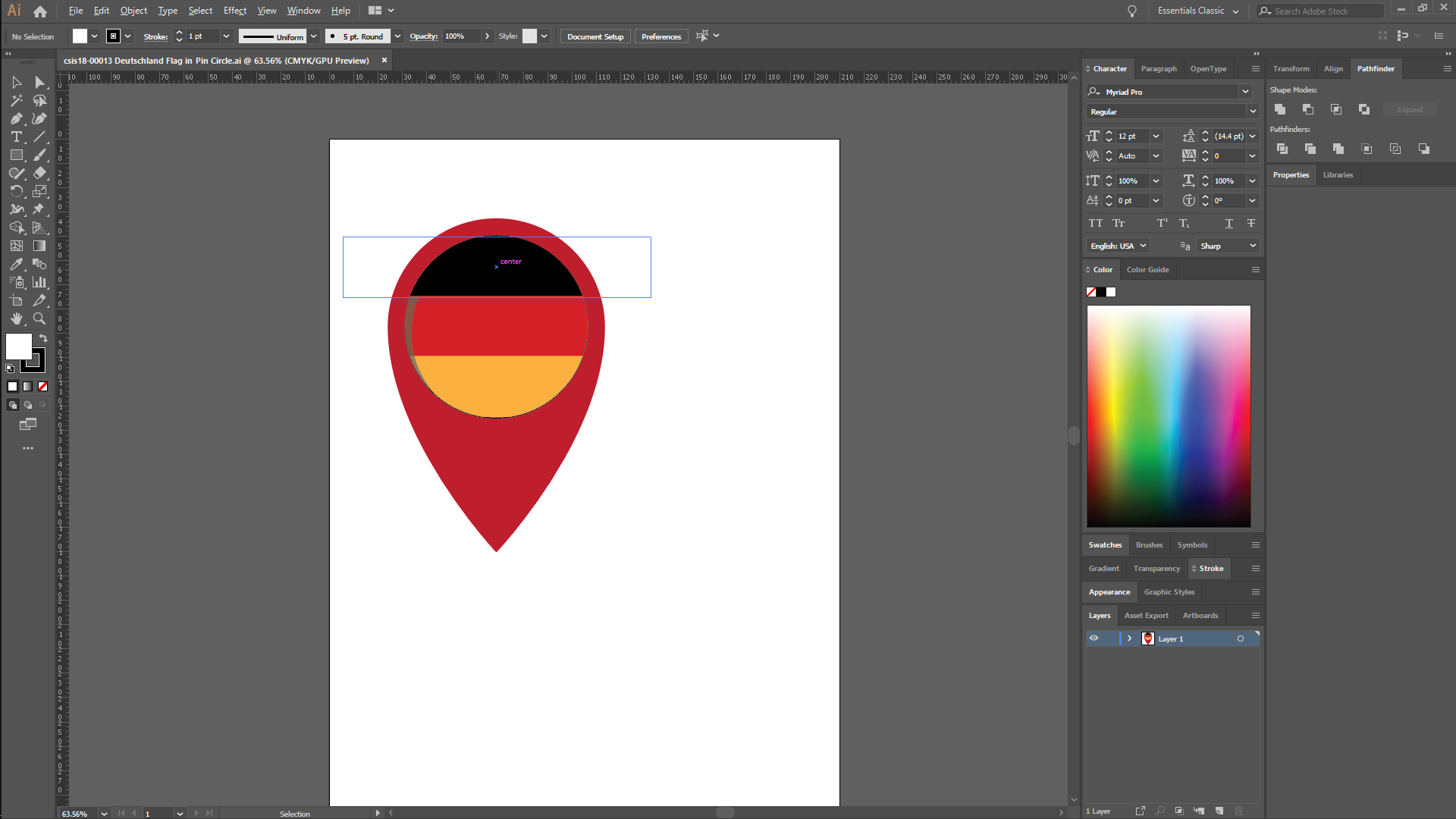Select the Zoom tool
The width and height of the screenshot is (1456, 819).
click(x=39, y=318)
